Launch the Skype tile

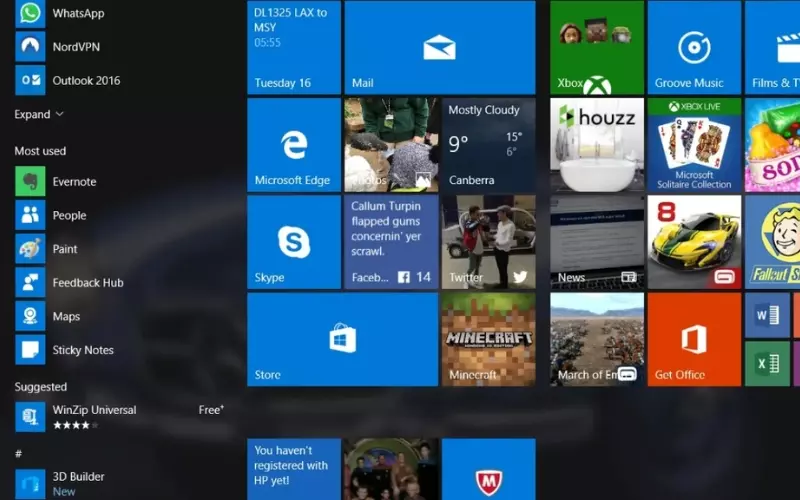pyautogui.click(x=294, y=242)
